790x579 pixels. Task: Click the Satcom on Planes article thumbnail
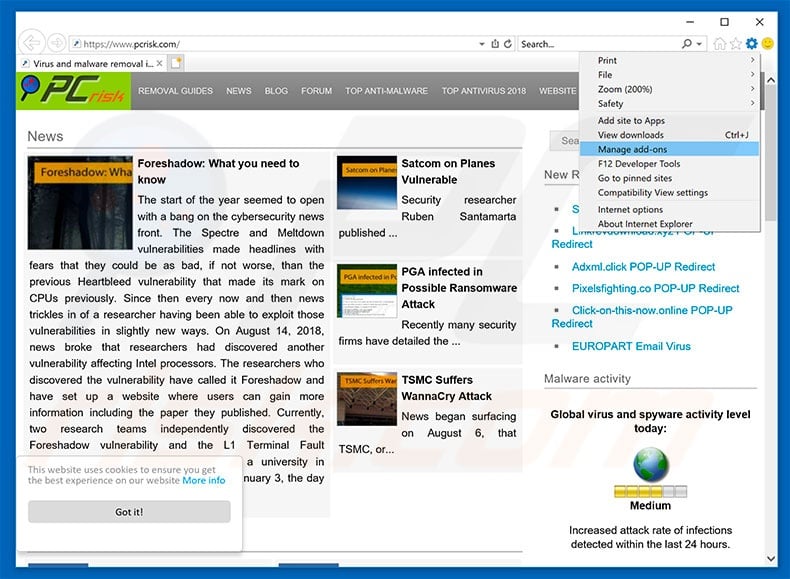click(x=367, y=183)
